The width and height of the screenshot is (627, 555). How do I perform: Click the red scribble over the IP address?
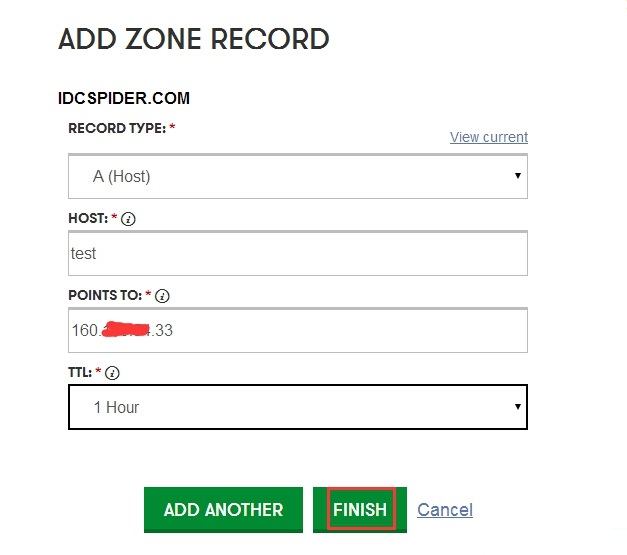126,329
